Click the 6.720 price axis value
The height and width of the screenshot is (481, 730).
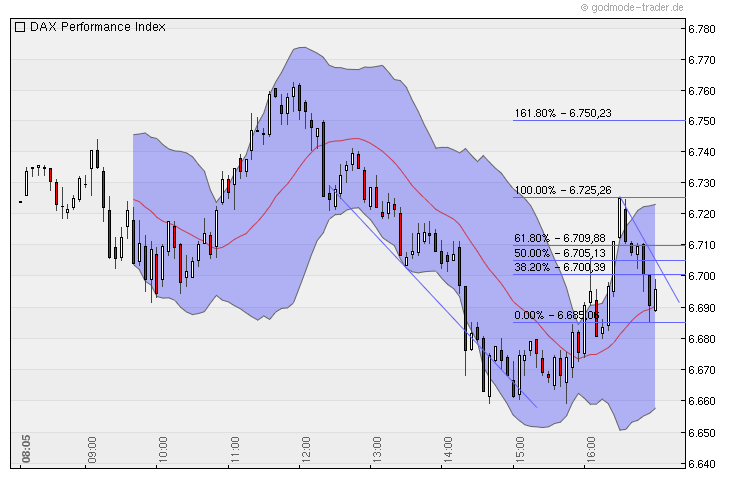coord(702,214)
